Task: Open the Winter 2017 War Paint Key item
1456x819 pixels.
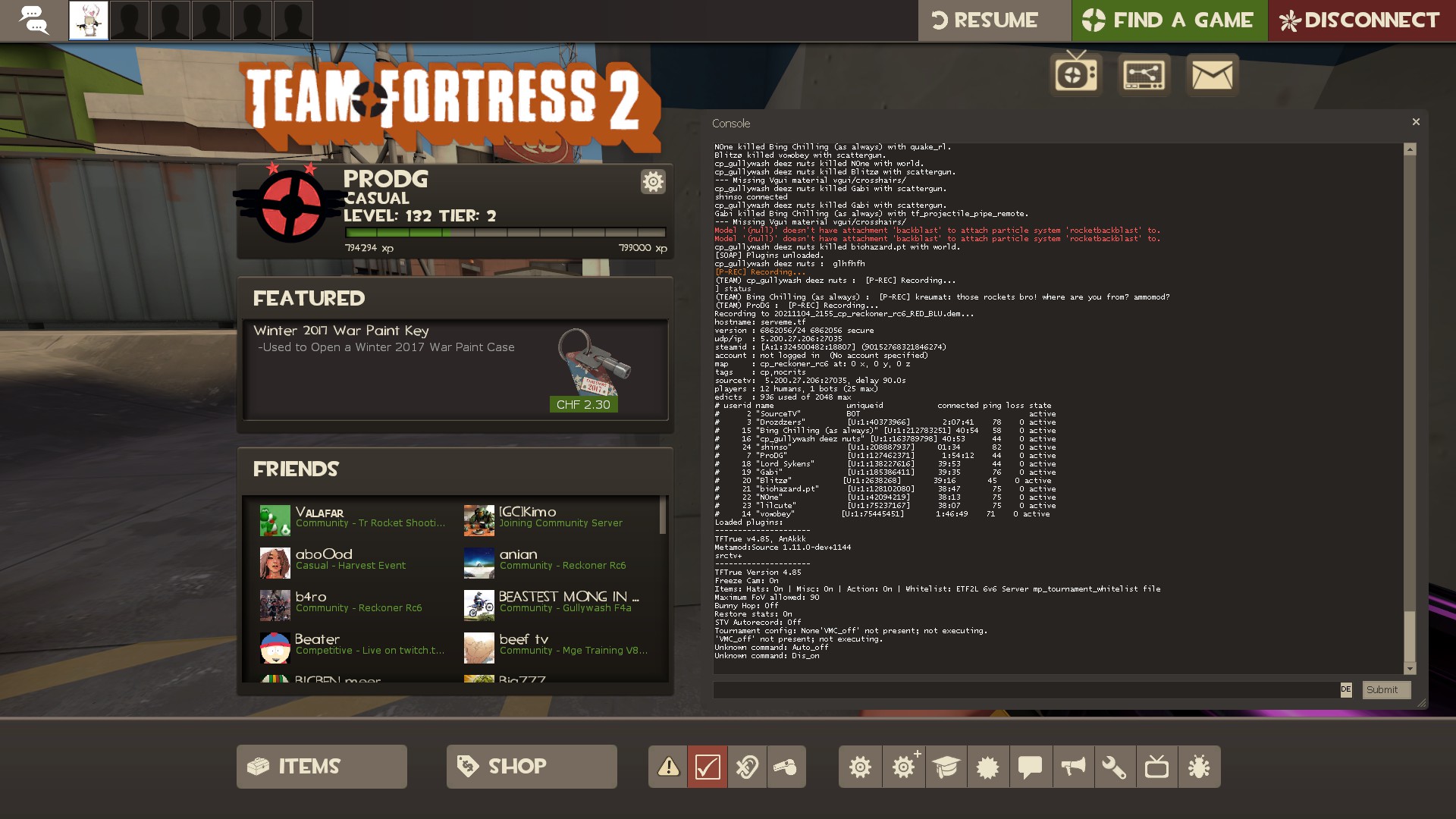Action: (x=455, y=369)
